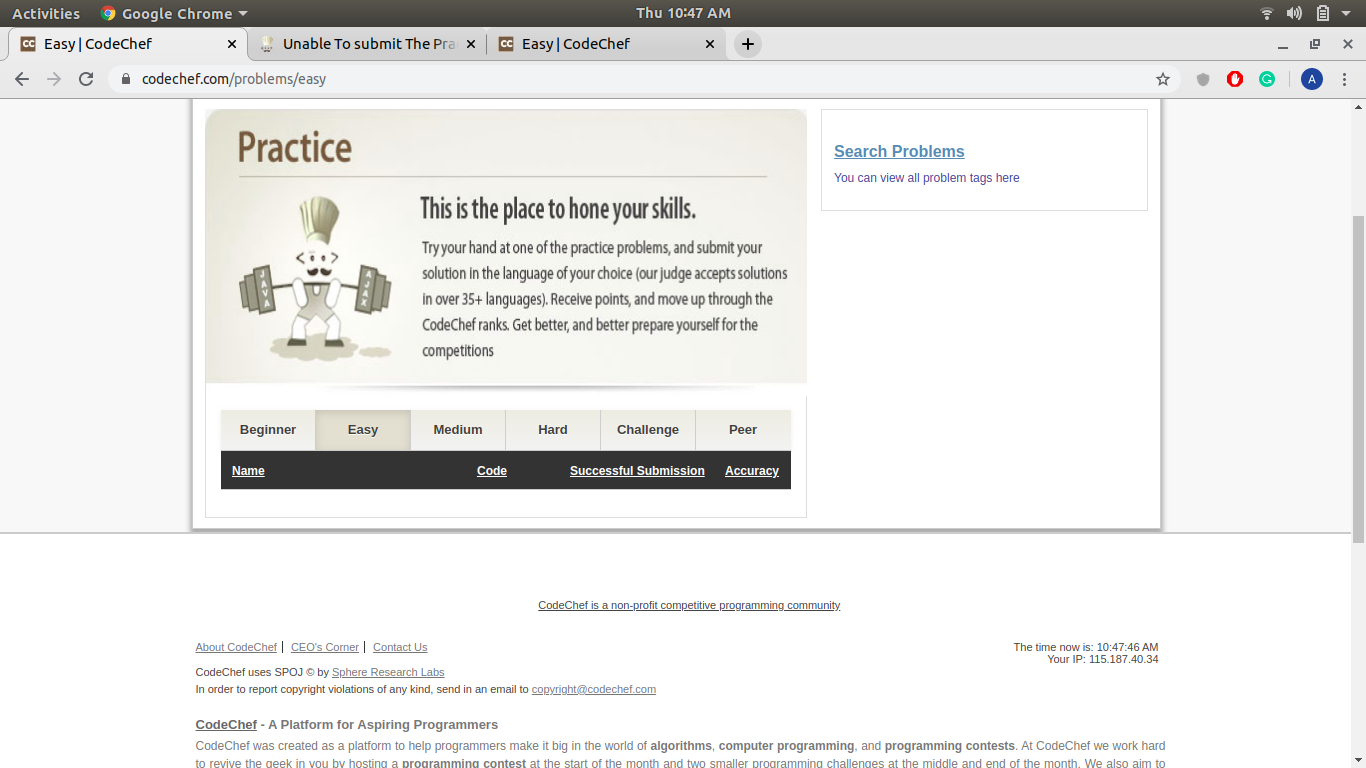
Task: Open the grey shield extension icon
Action: pos(1203,79)
